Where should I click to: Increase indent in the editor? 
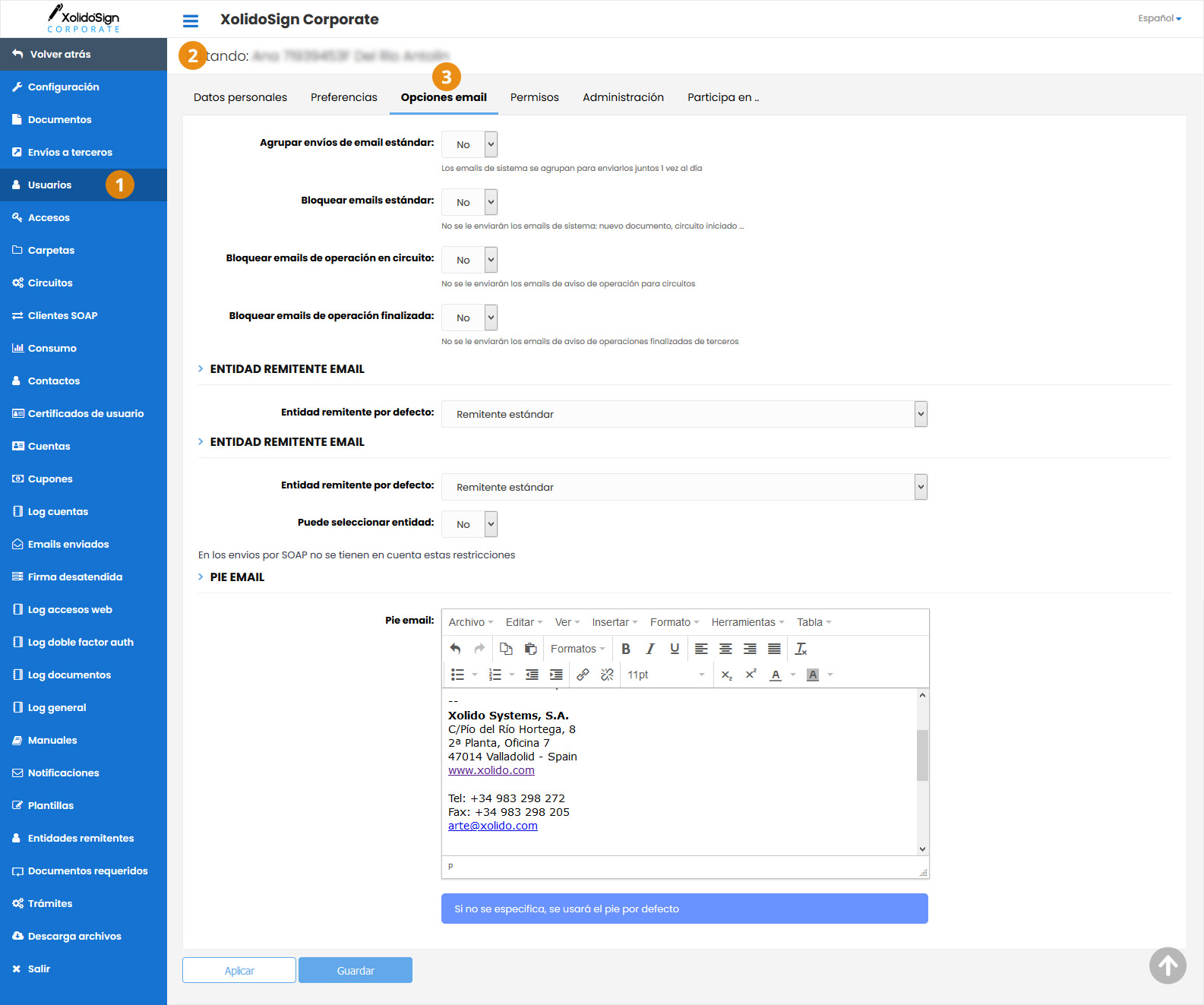pos(556,675)
